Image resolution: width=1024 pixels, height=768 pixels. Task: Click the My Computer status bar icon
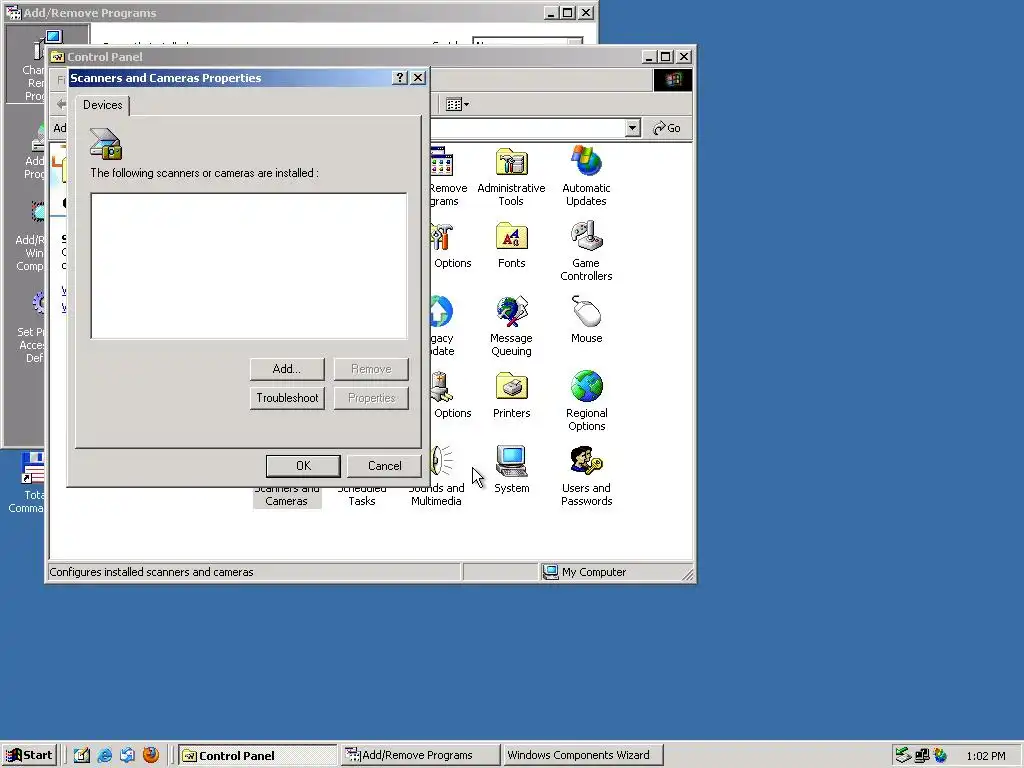click(551, 572)
